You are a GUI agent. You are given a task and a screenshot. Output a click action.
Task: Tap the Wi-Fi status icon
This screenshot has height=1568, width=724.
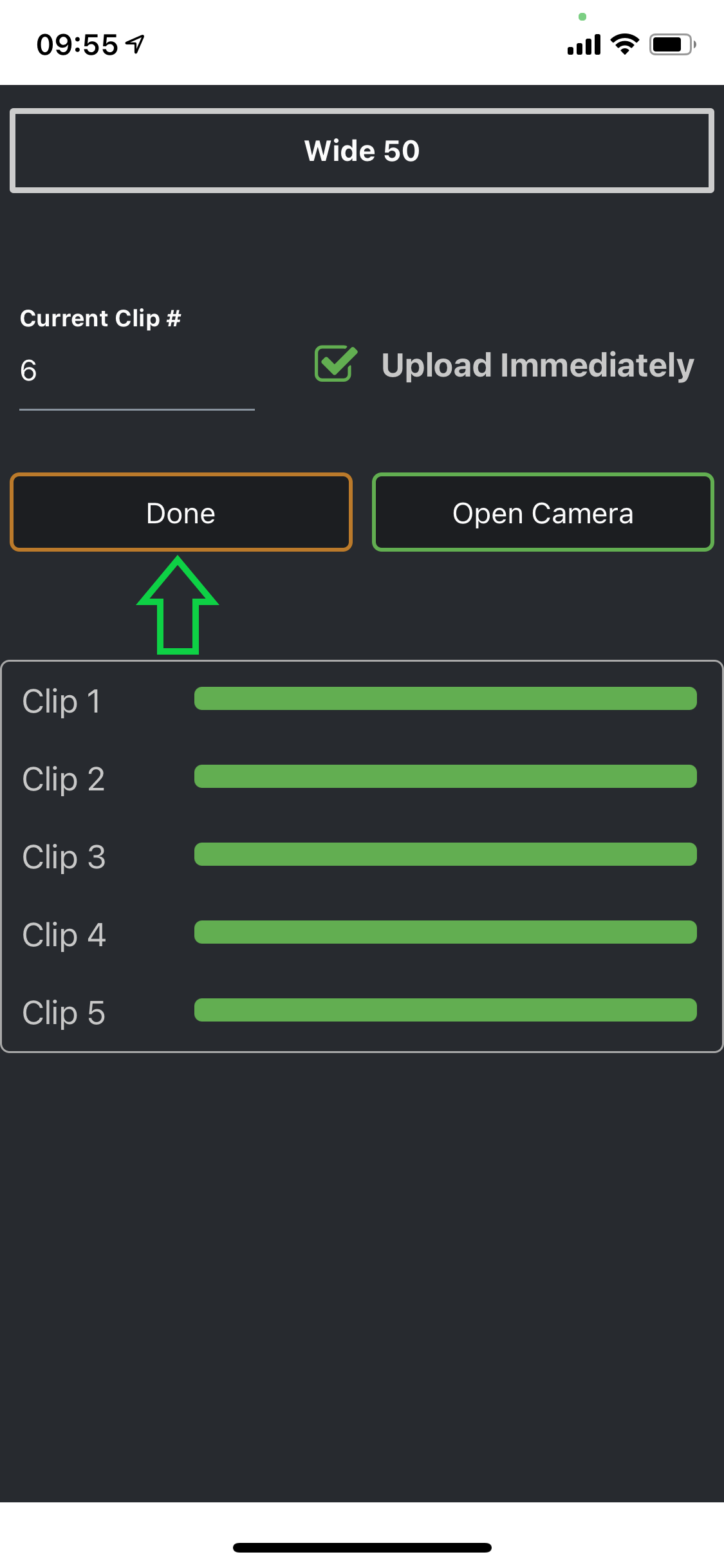tap(624, 44)
